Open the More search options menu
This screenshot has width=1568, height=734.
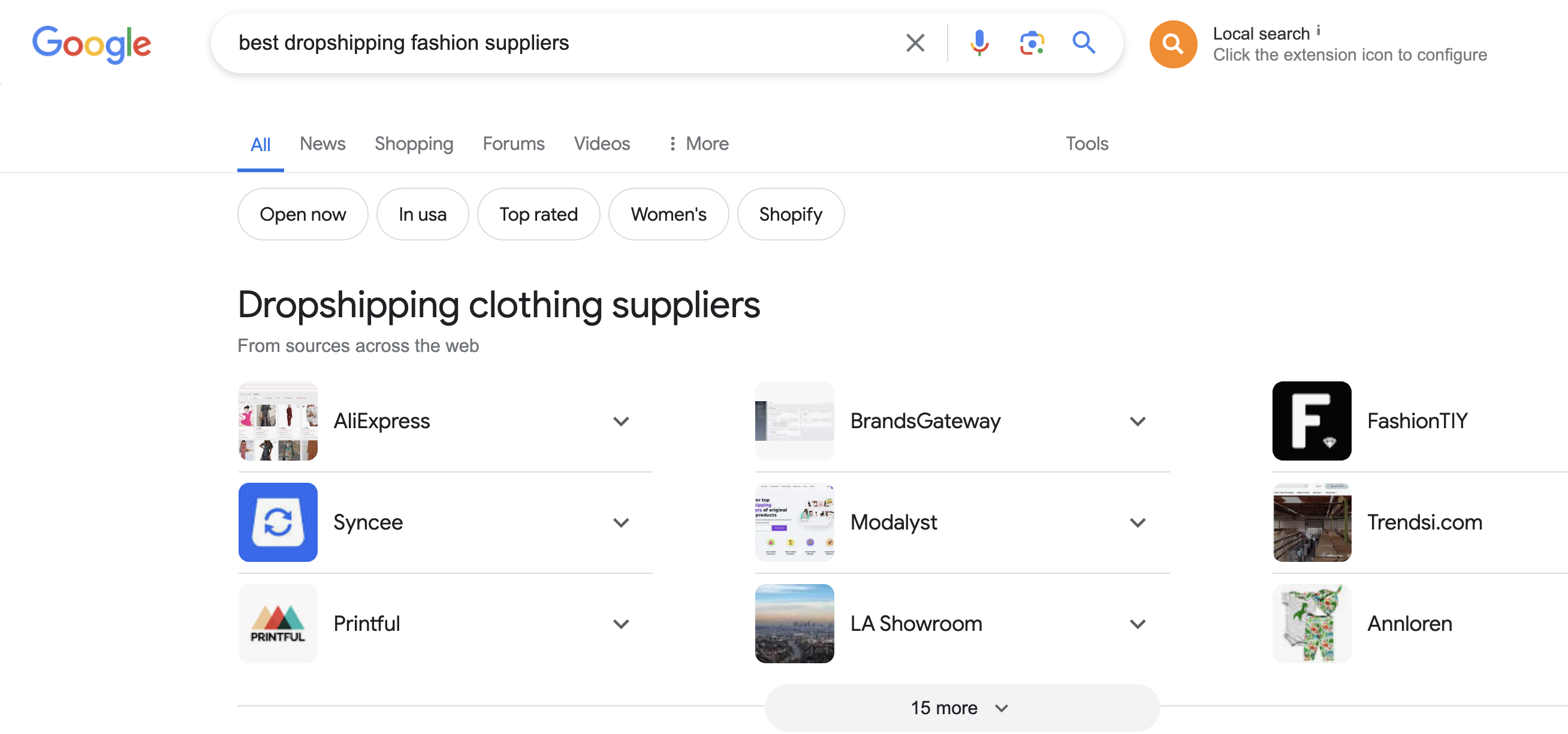698,144
